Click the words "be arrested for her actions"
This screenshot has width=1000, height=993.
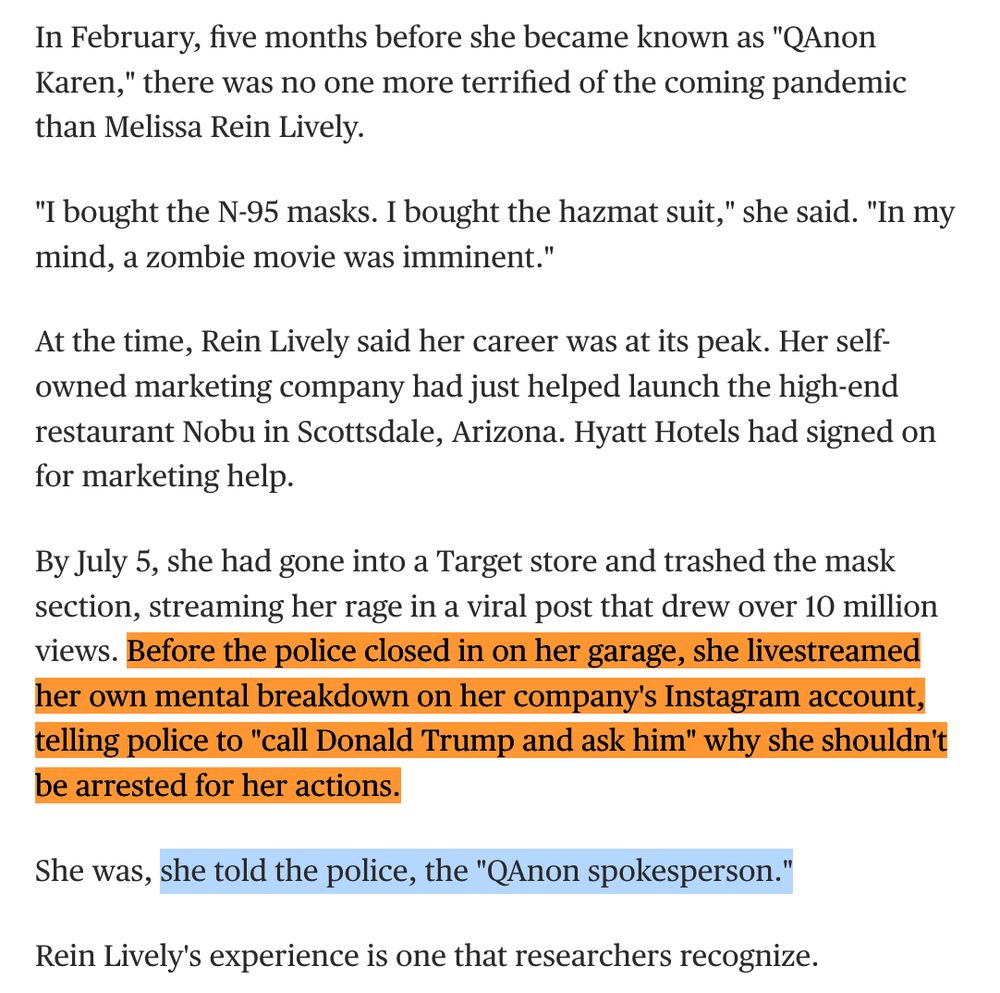point(215,785)
